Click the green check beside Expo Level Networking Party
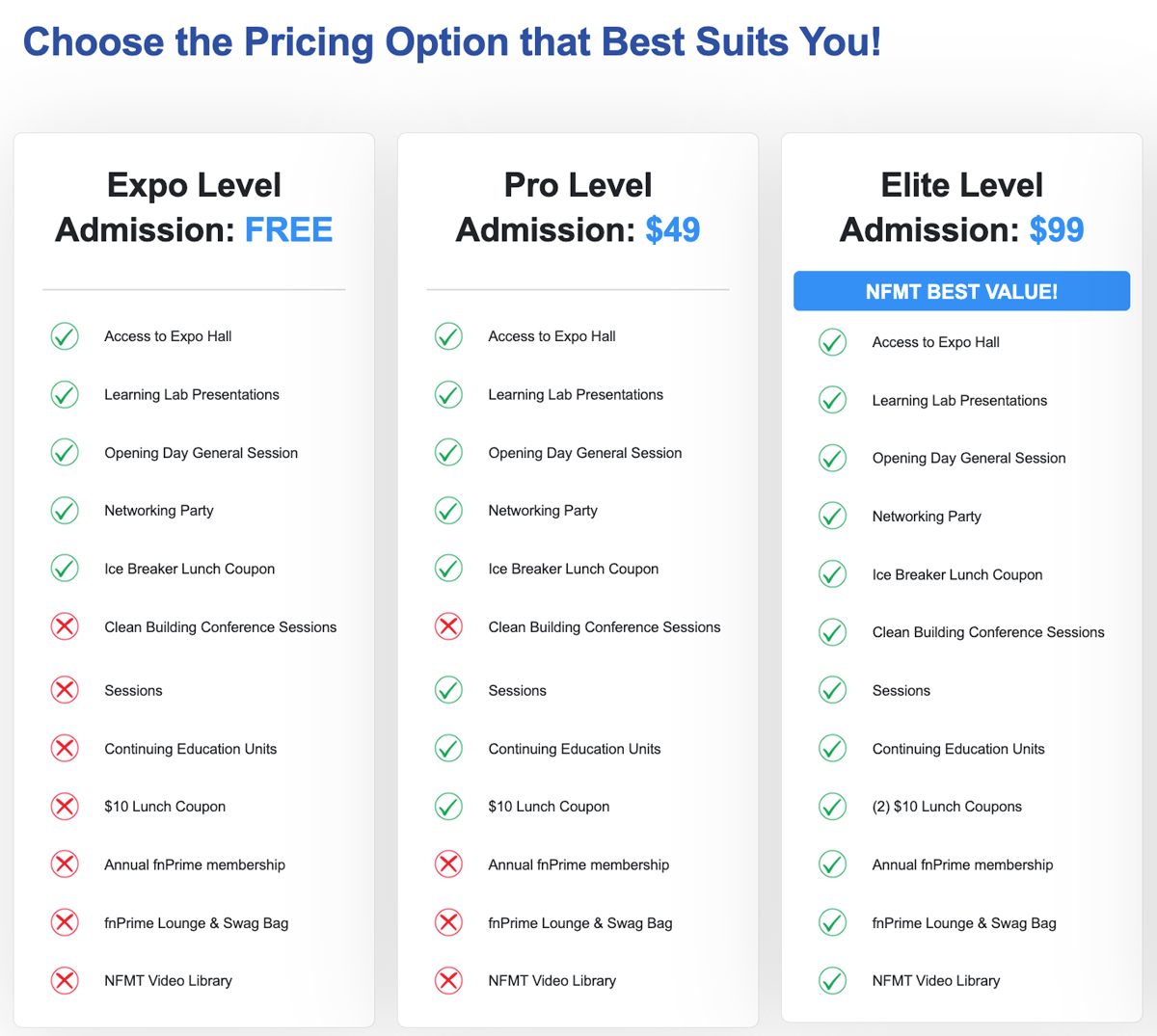Image resolution: width=1157 pixels, height=1036 pixels. [x=65, y=510]
